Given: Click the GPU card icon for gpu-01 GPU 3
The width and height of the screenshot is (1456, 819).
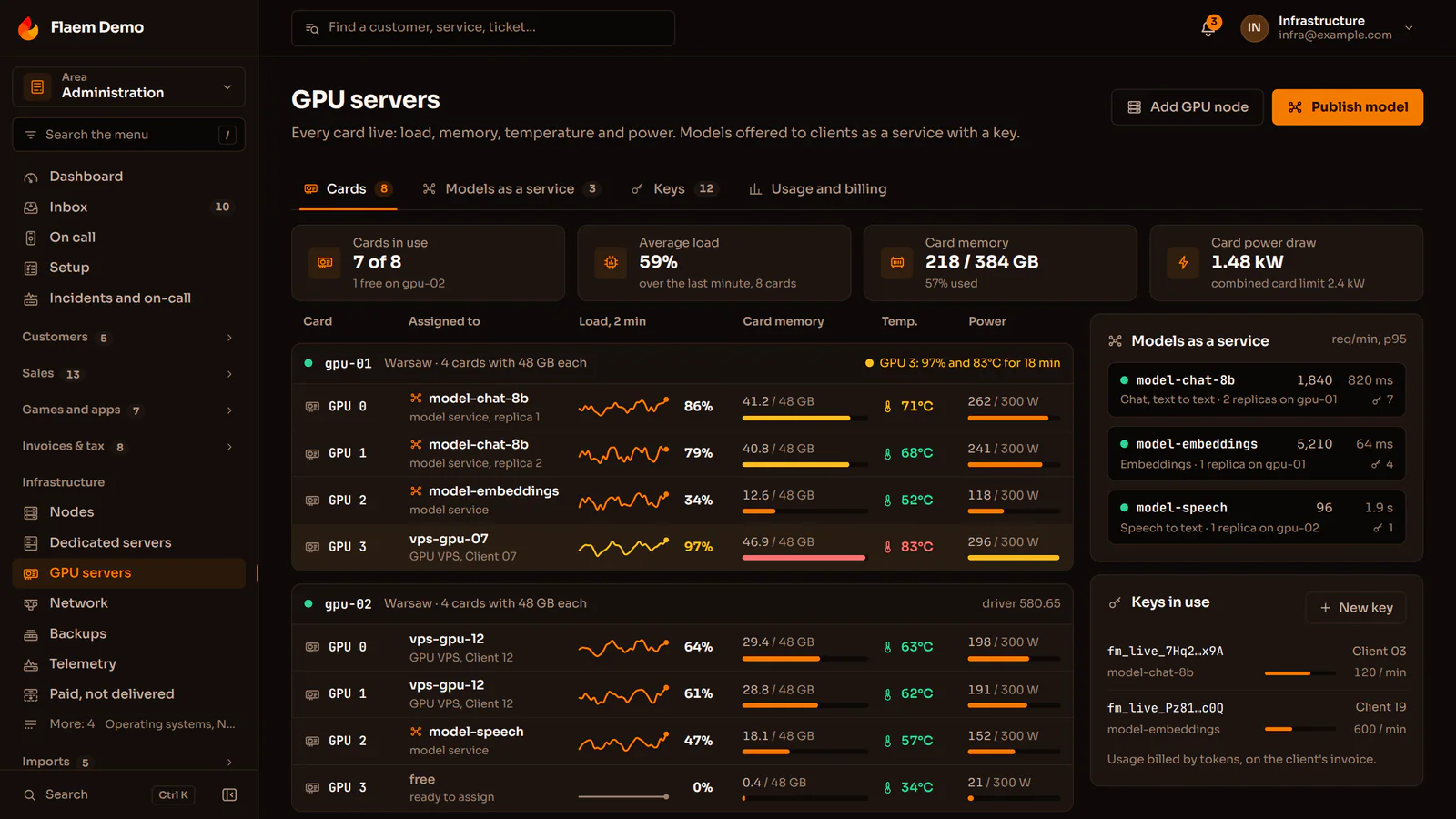Looking at the screenshot, I should click(312, 547).
